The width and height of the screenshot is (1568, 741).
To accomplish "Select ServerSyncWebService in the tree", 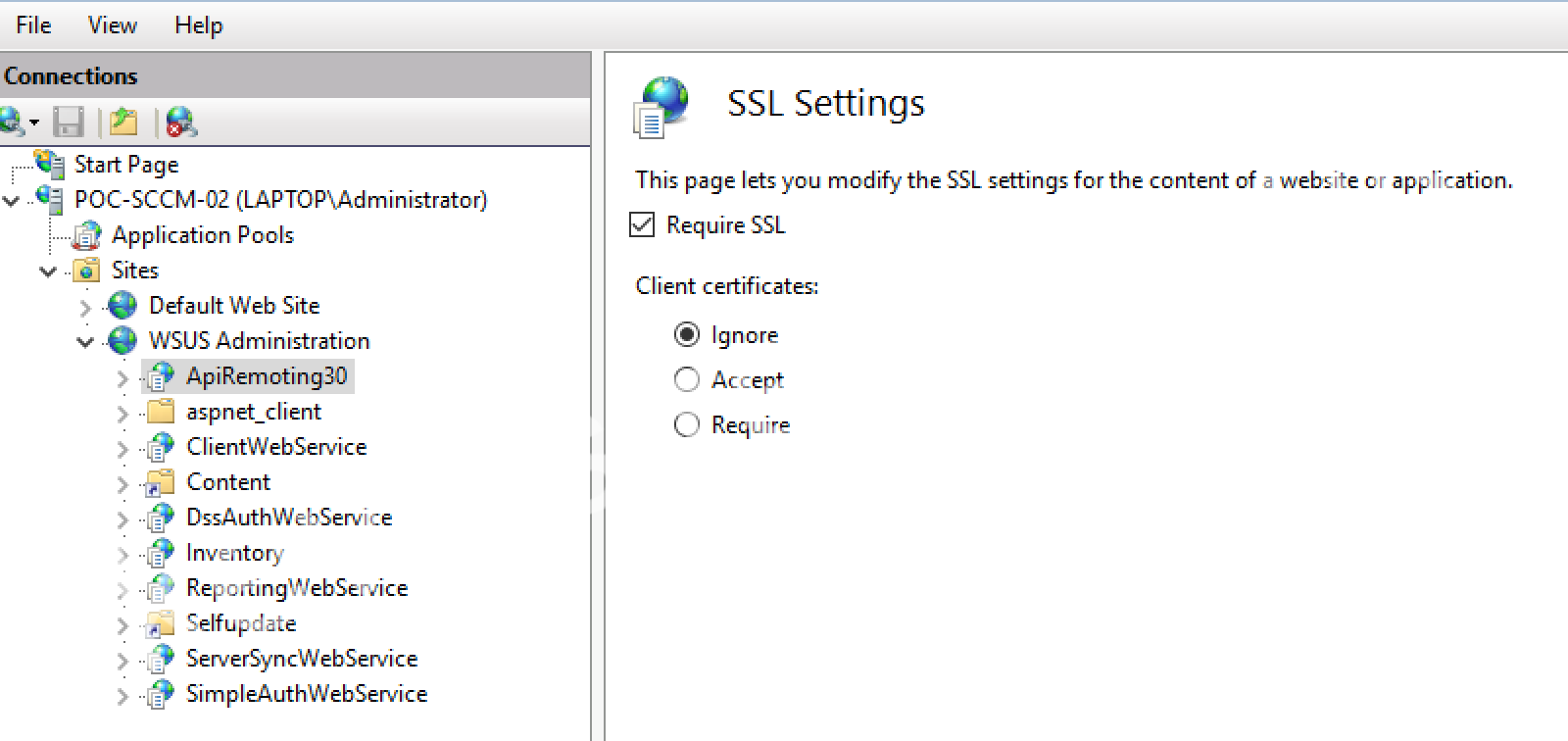I will pyautogui.click(x=301, y=659).
